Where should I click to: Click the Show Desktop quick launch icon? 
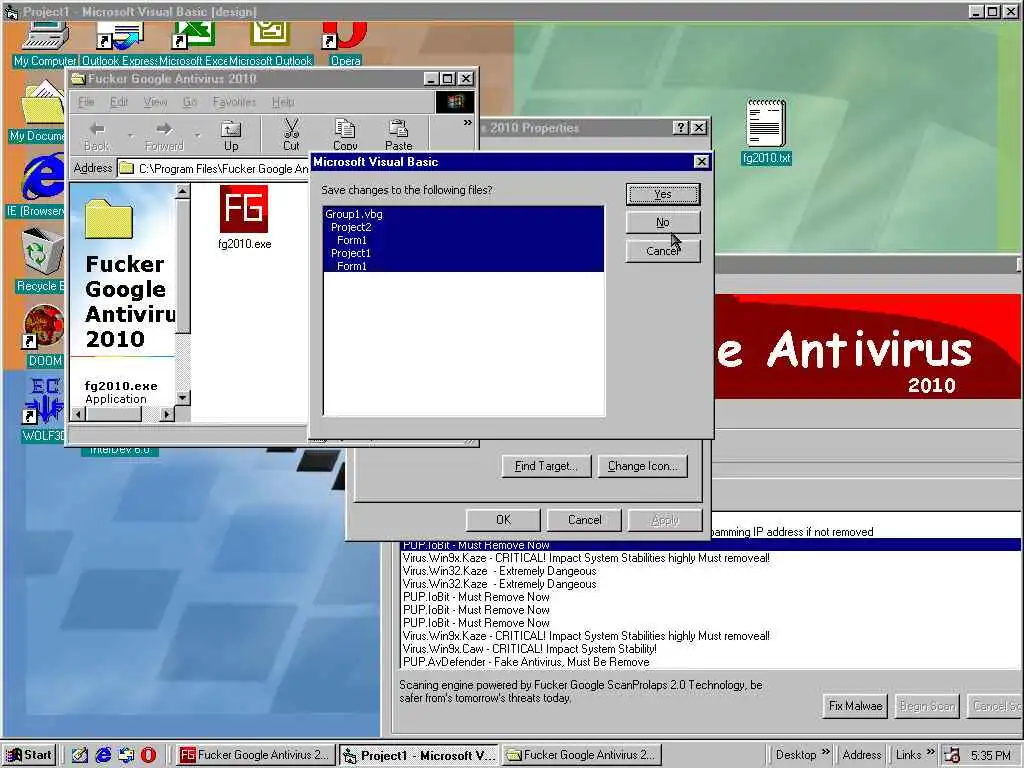pyautogui.click(x=80, y=755)
